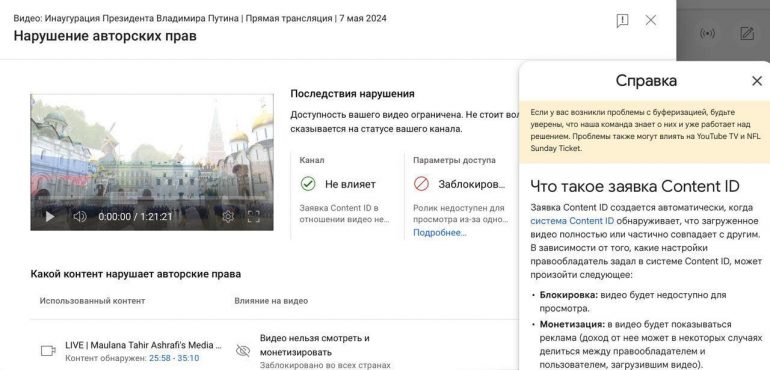Screen dimensions: 770x370
Task: Play the video preview
Action: pyautogui.click(x=50, y=216)
